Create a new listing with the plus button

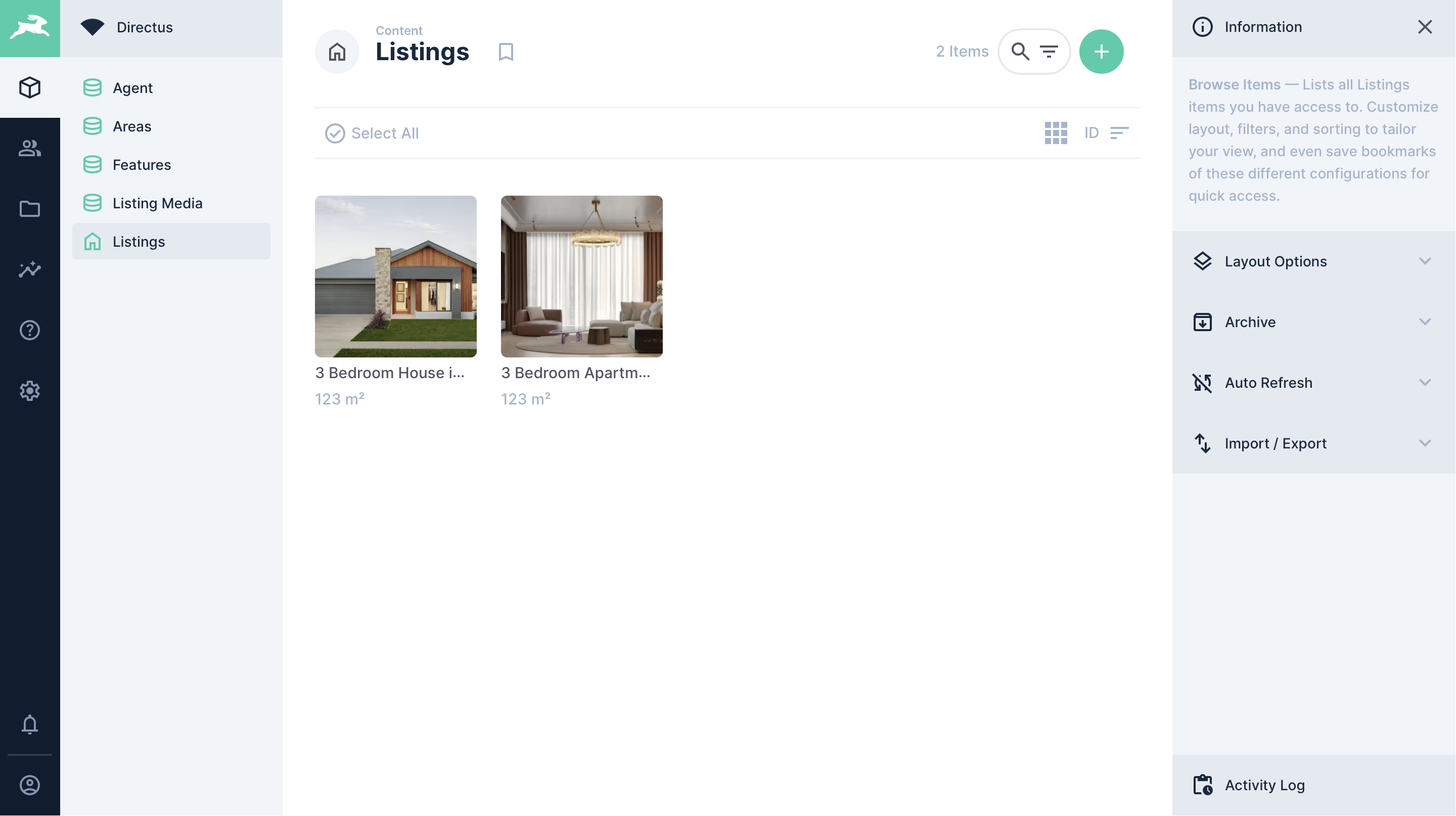coord(1101,51)
